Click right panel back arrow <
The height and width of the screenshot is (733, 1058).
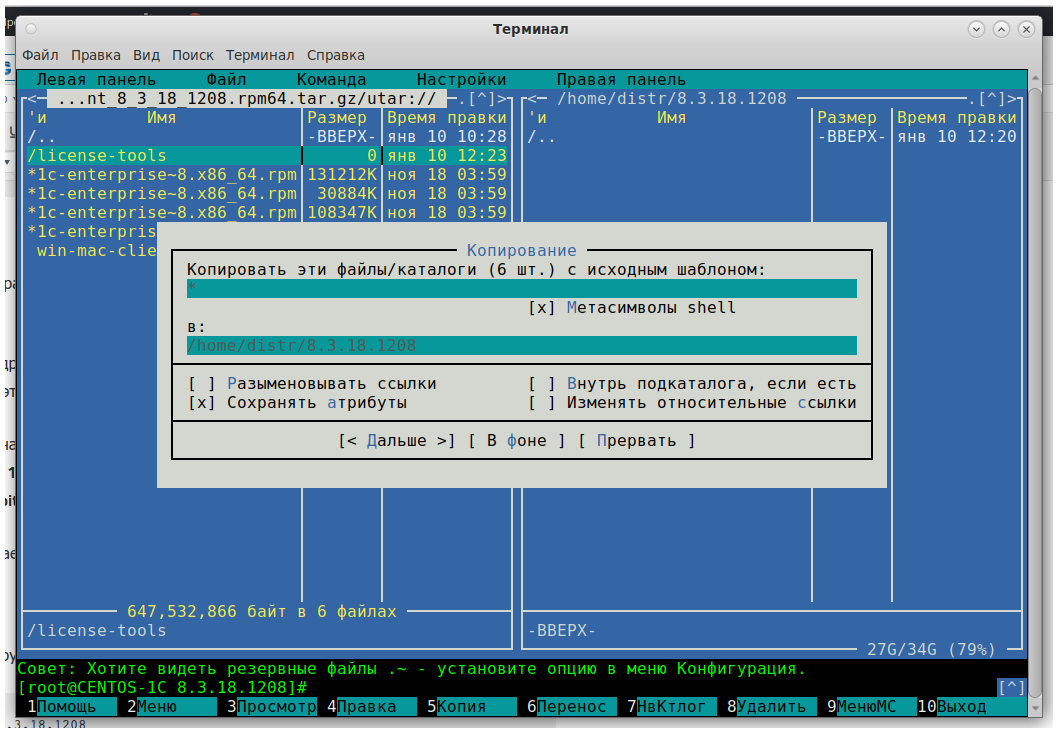[532, 99]
